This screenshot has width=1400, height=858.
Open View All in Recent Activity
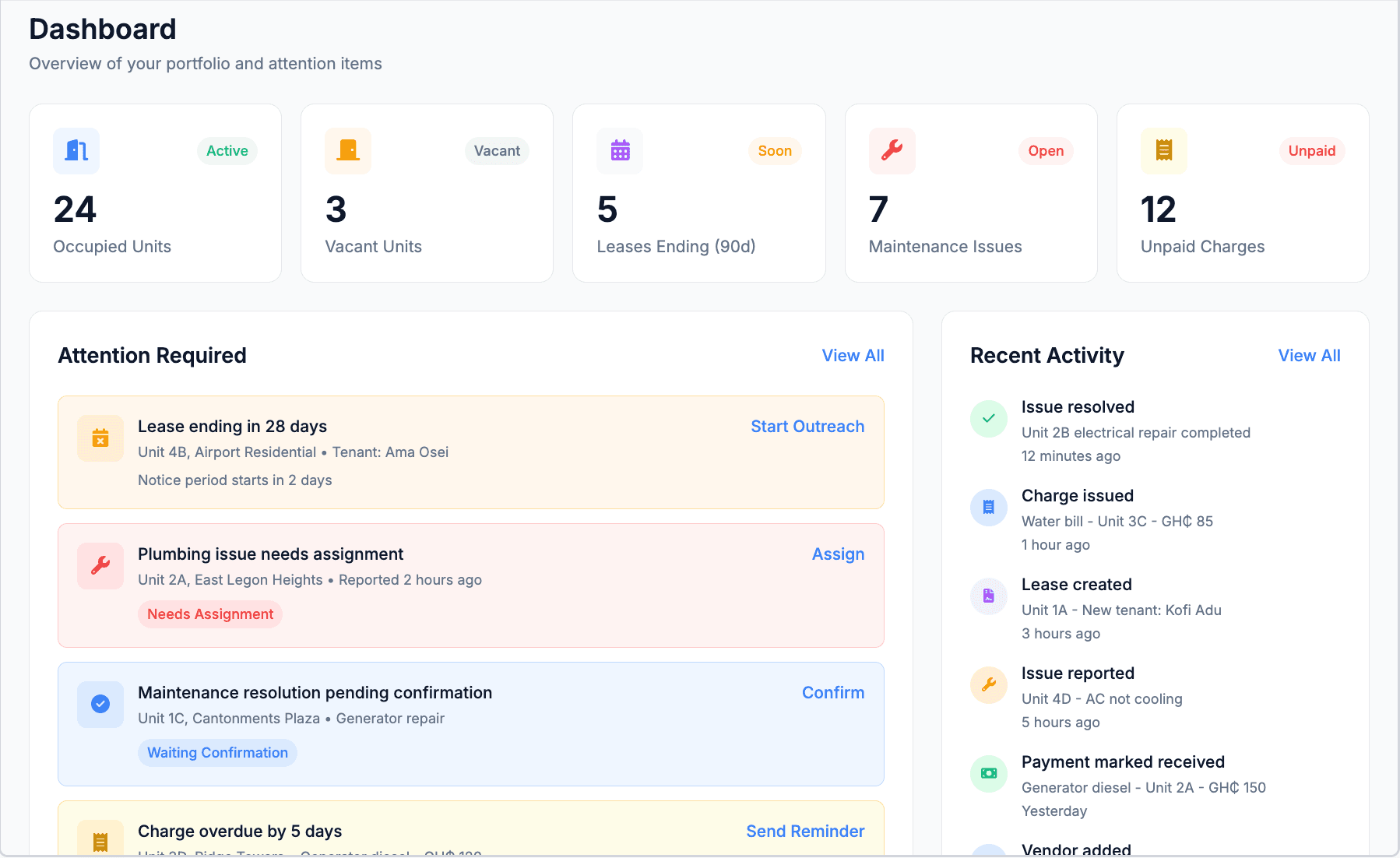[x=1309, y=355]
